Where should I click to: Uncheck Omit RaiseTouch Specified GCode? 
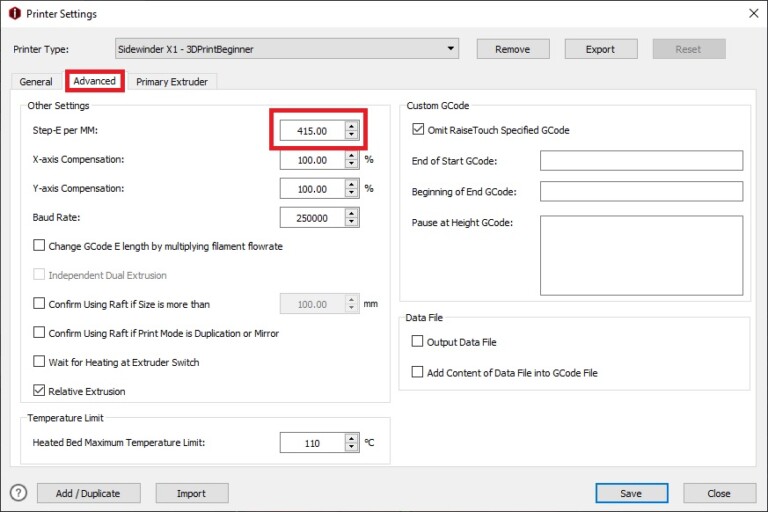(418, 129)
